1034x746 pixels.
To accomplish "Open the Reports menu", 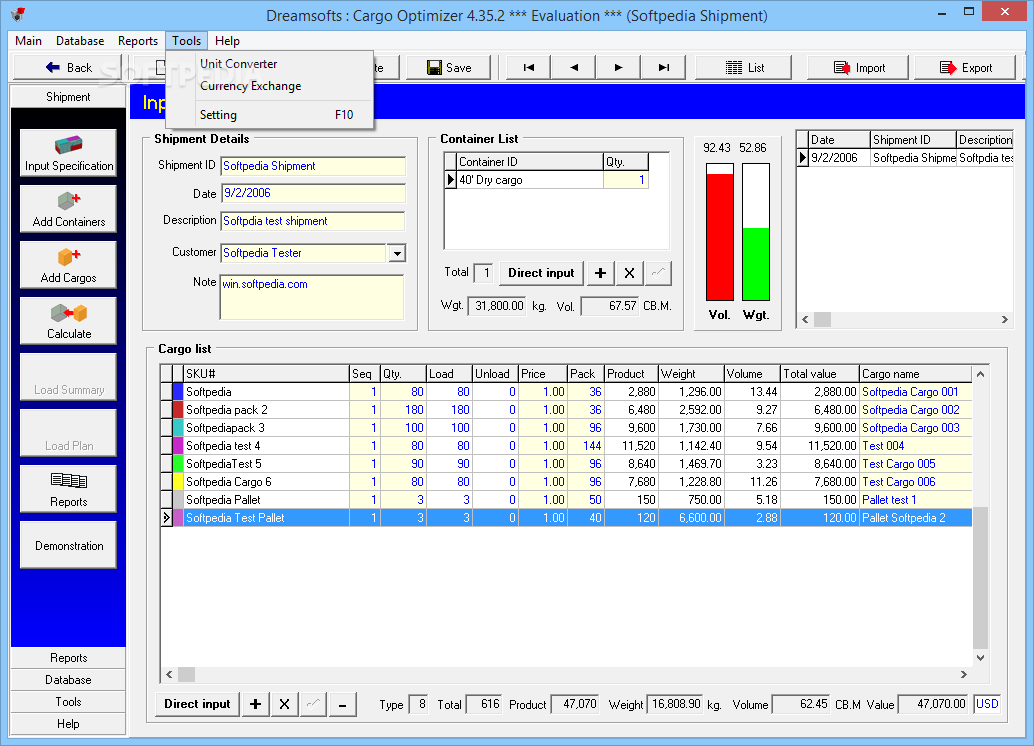I will click(138, 41).
